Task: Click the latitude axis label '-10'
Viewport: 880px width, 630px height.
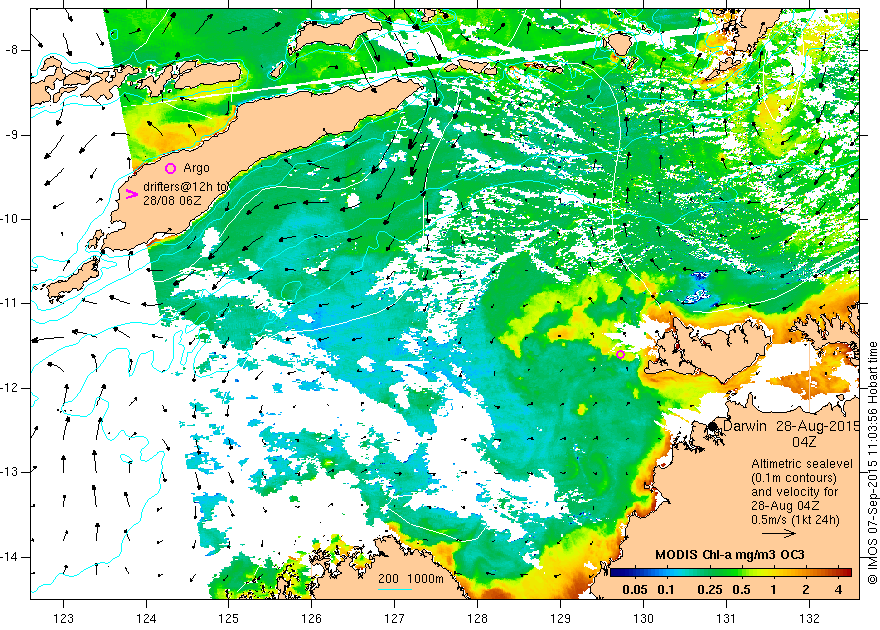Action: 10,219
